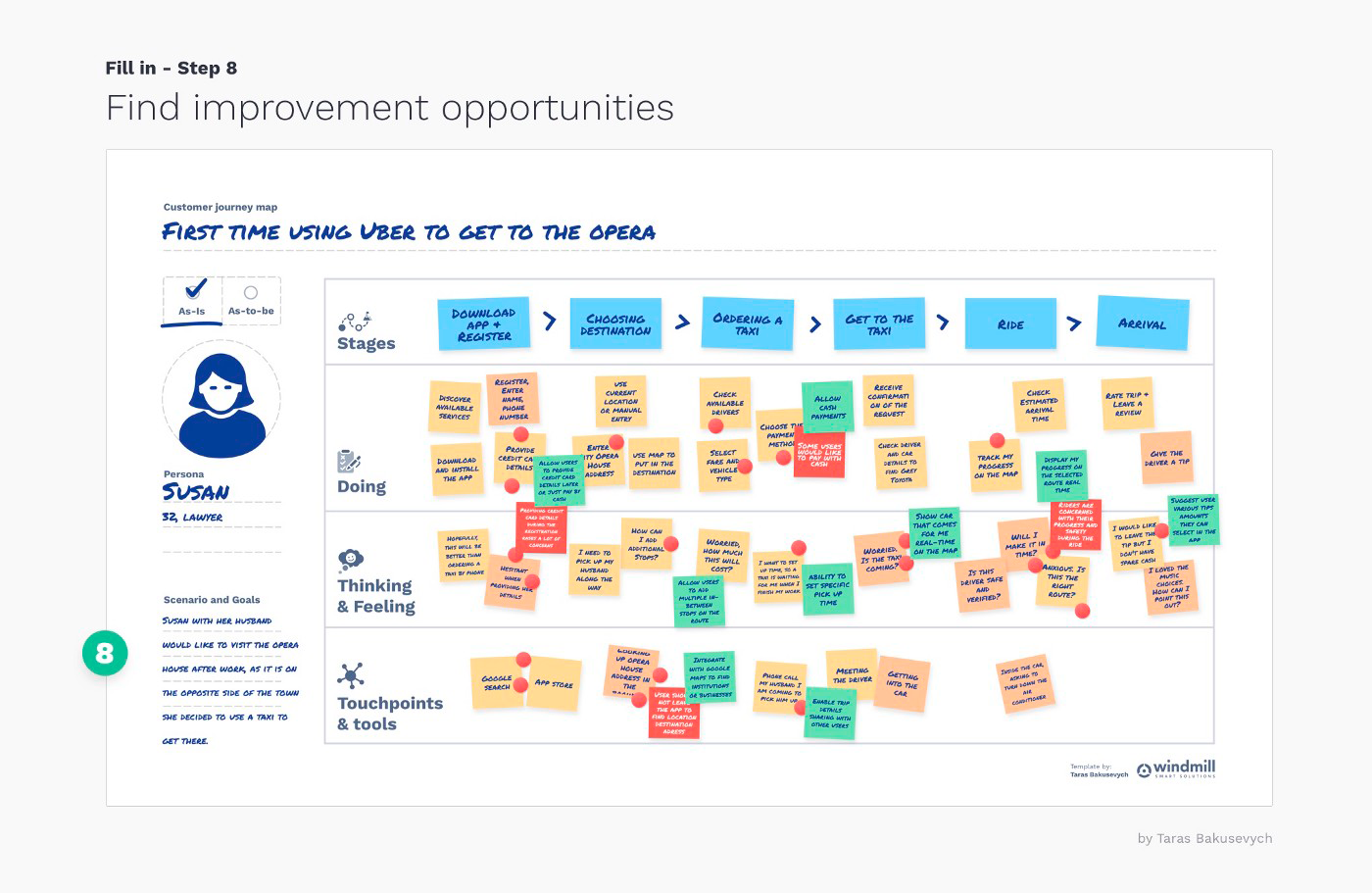The image size is (1372, 893).
Task: Click the 'How can I add additional stops?' note
Action: point(647,543)
